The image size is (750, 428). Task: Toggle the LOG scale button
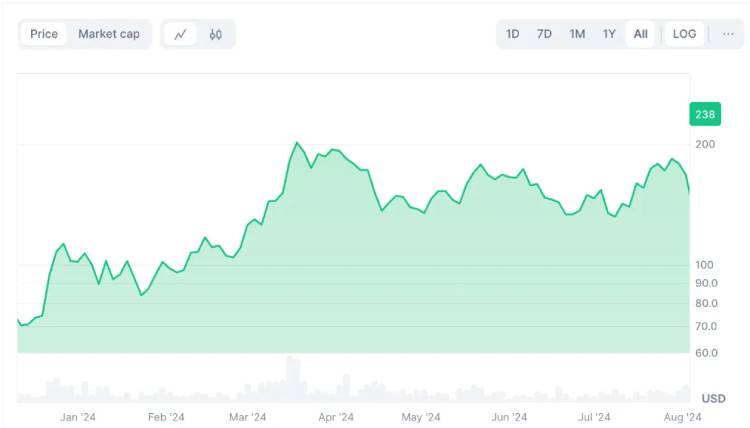(684, 34)
